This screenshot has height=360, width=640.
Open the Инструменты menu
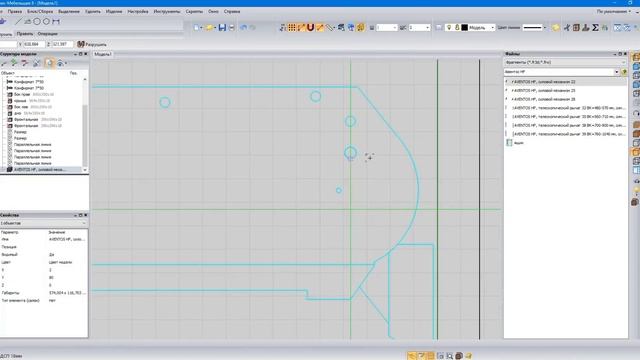pyautogui.click(x=167, y=11)
